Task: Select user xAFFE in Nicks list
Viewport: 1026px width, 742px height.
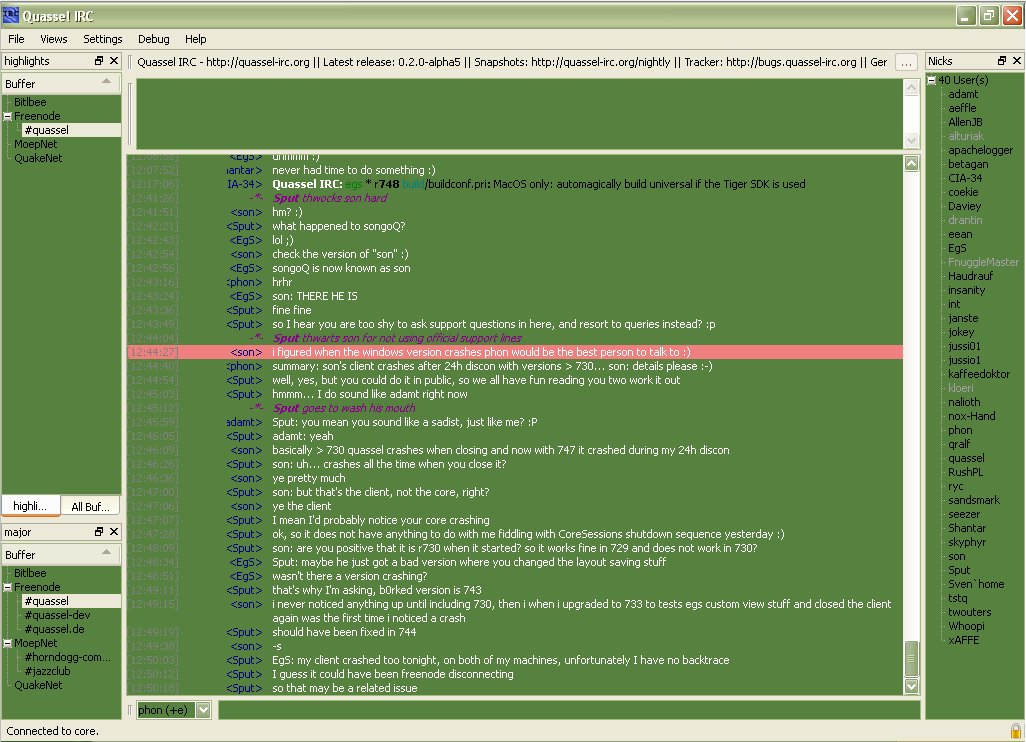Action: pyautogui.click(x=963, y=641)
